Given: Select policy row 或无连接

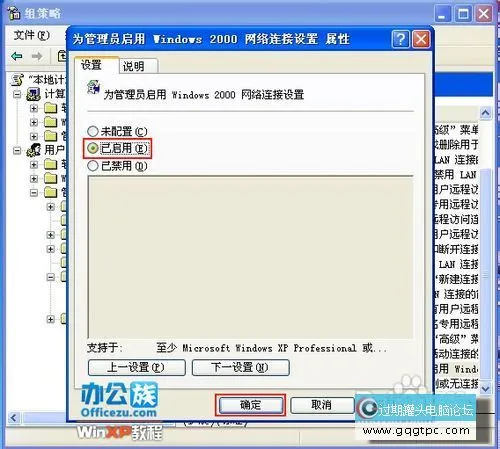Looking at the screenshot, I should 457,384.
